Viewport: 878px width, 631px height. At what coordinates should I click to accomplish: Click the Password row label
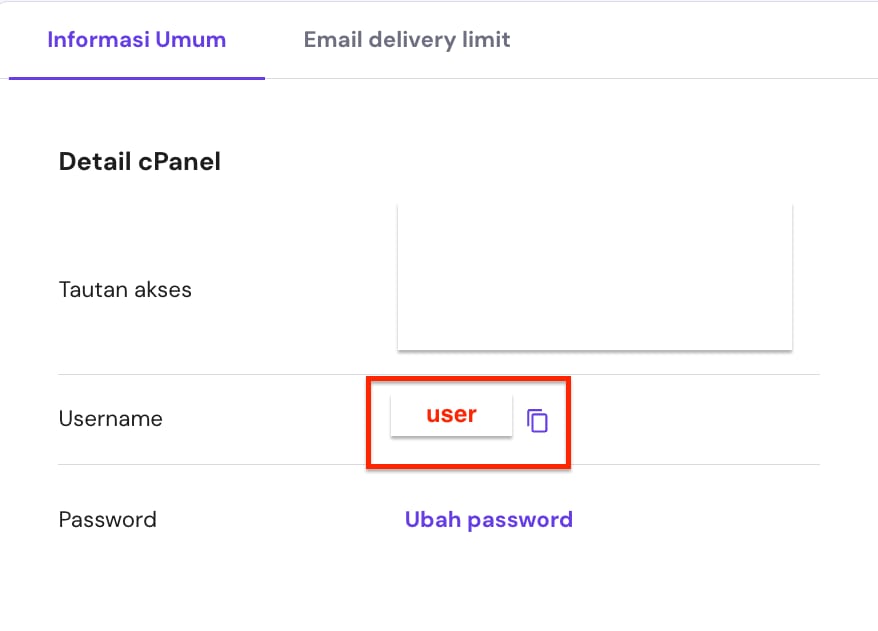click(108, 520)
